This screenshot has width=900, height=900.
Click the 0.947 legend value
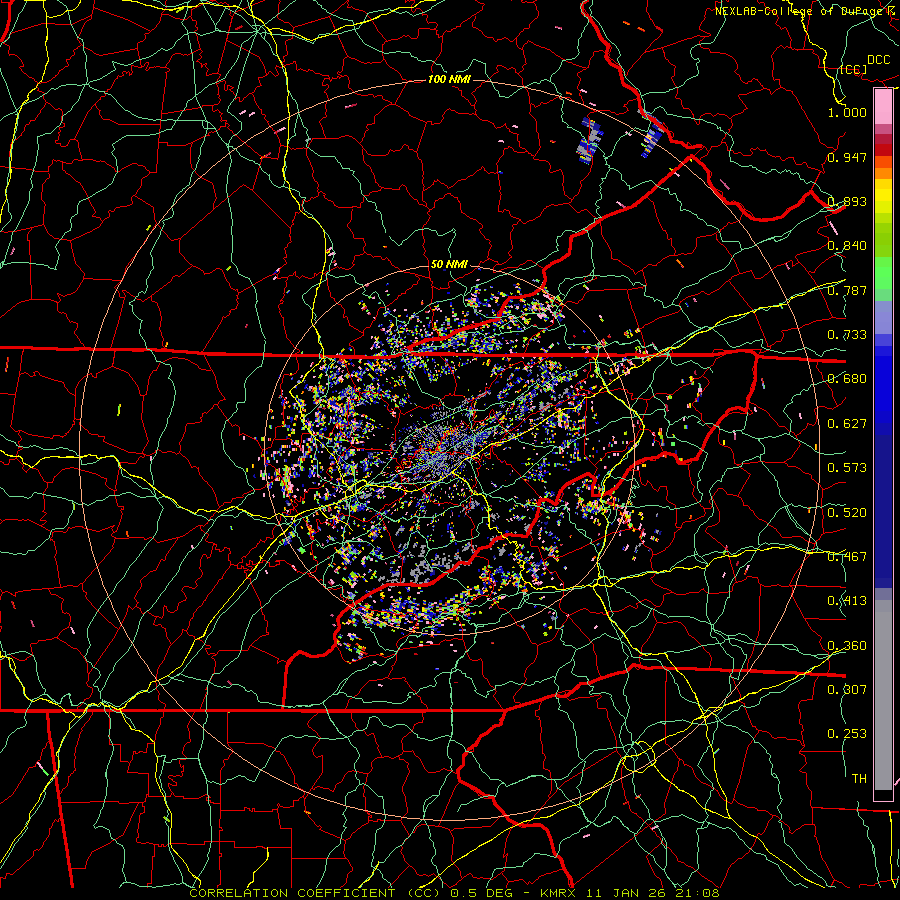(847, 157)
